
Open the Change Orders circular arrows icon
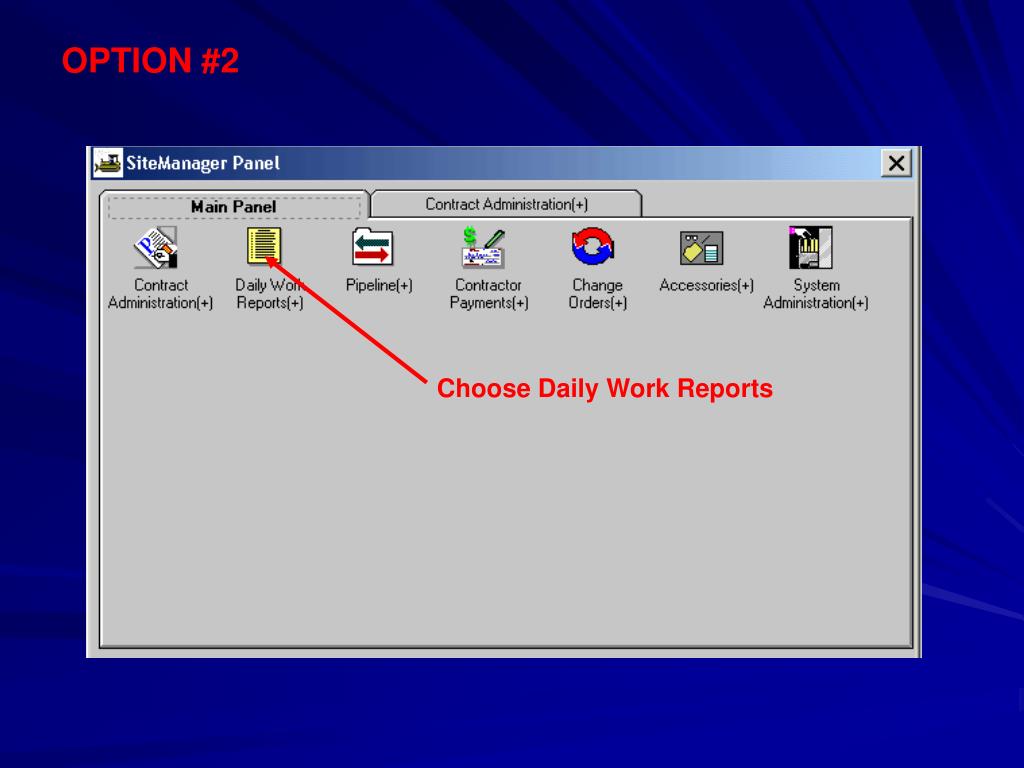coord(592,246)
